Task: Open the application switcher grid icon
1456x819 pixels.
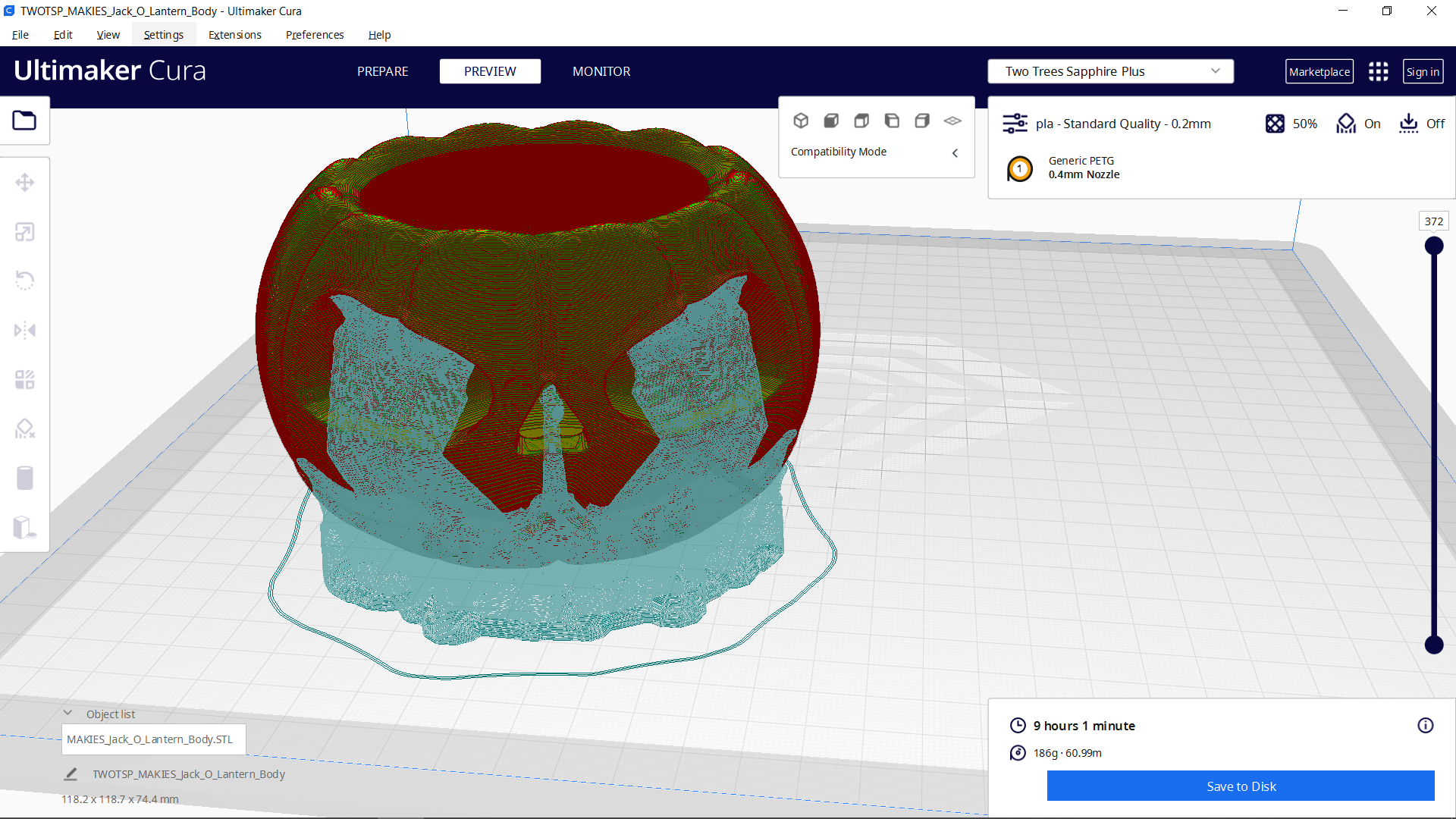Action: [x=1378, y=71]
